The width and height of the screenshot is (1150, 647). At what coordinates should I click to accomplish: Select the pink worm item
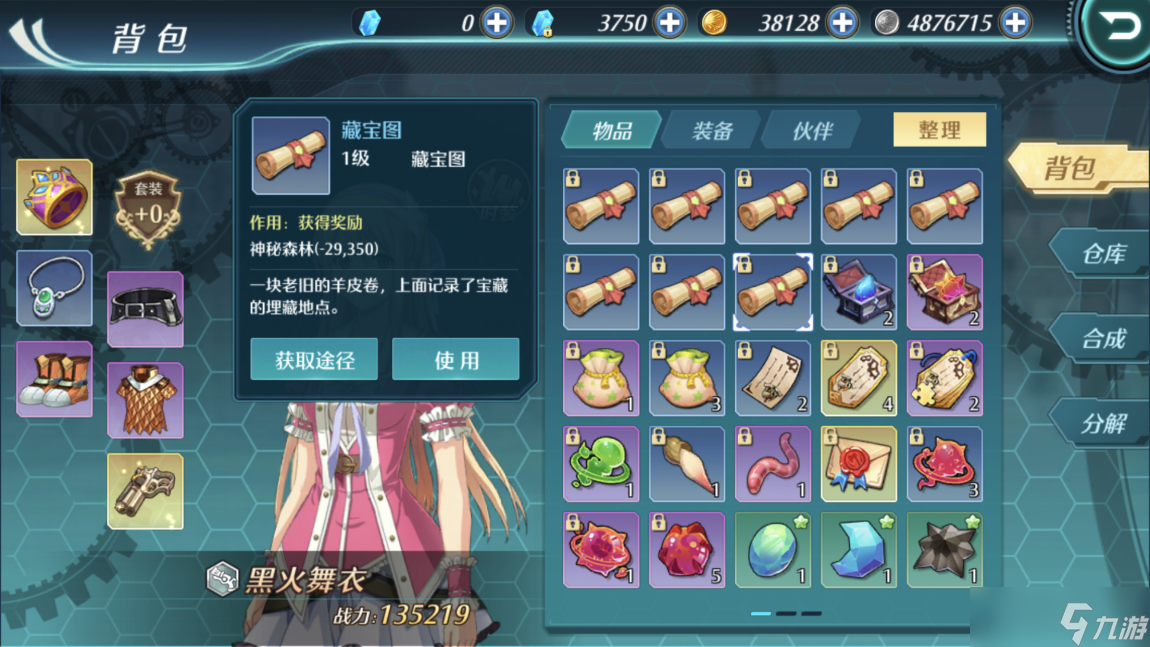pyautogui.click(x=773, y=464)
